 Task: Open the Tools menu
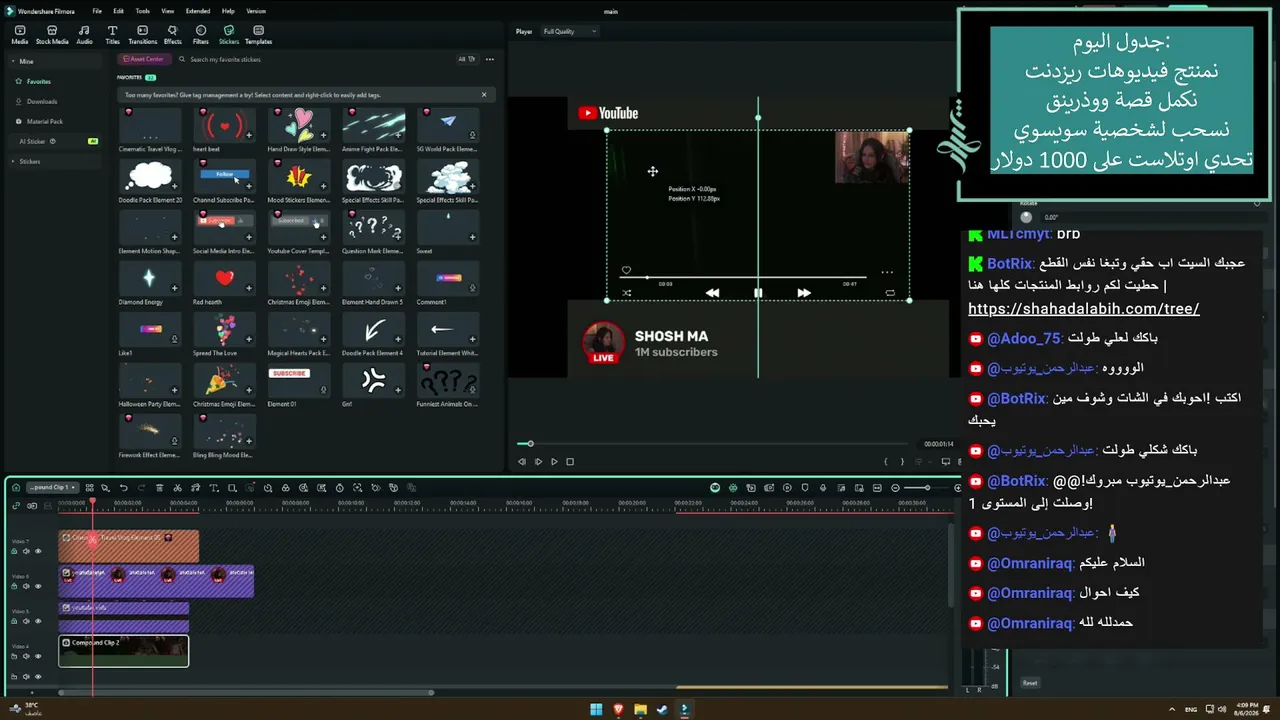tap(142, 11)
